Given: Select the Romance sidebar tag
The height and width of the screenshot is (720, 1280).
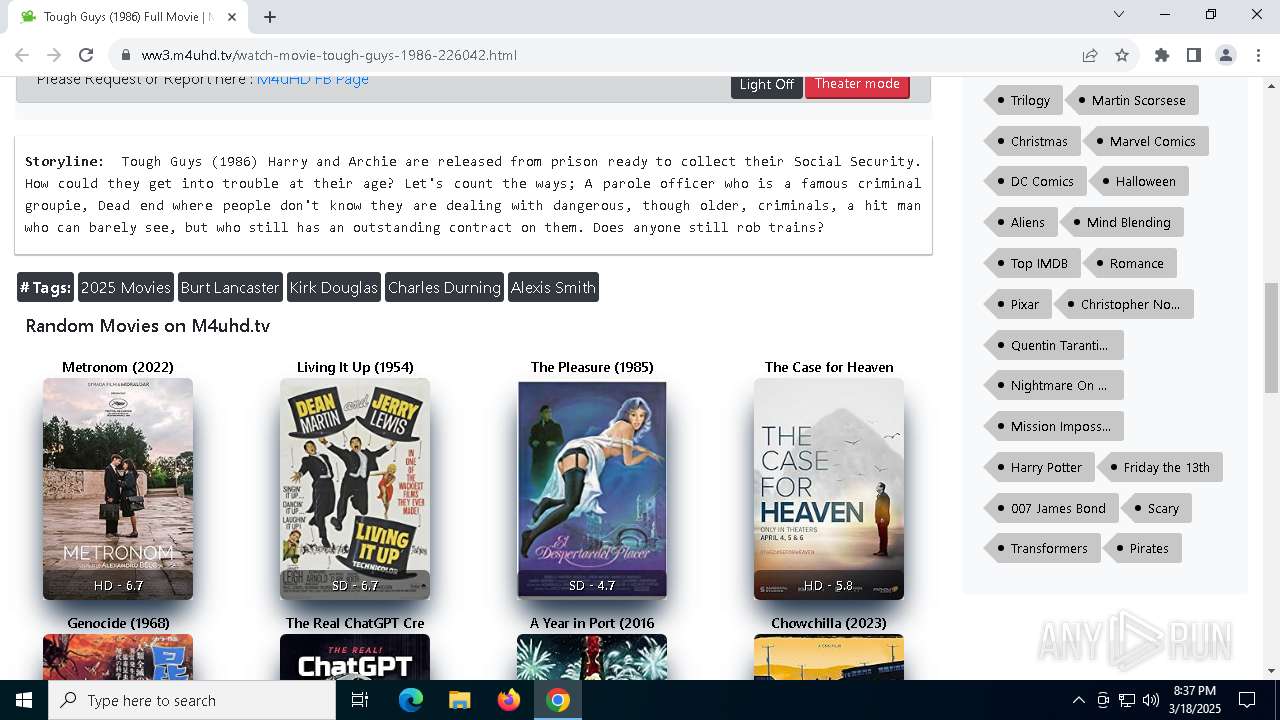Looking at the screenshot, I should click(x=1130, y=263).
